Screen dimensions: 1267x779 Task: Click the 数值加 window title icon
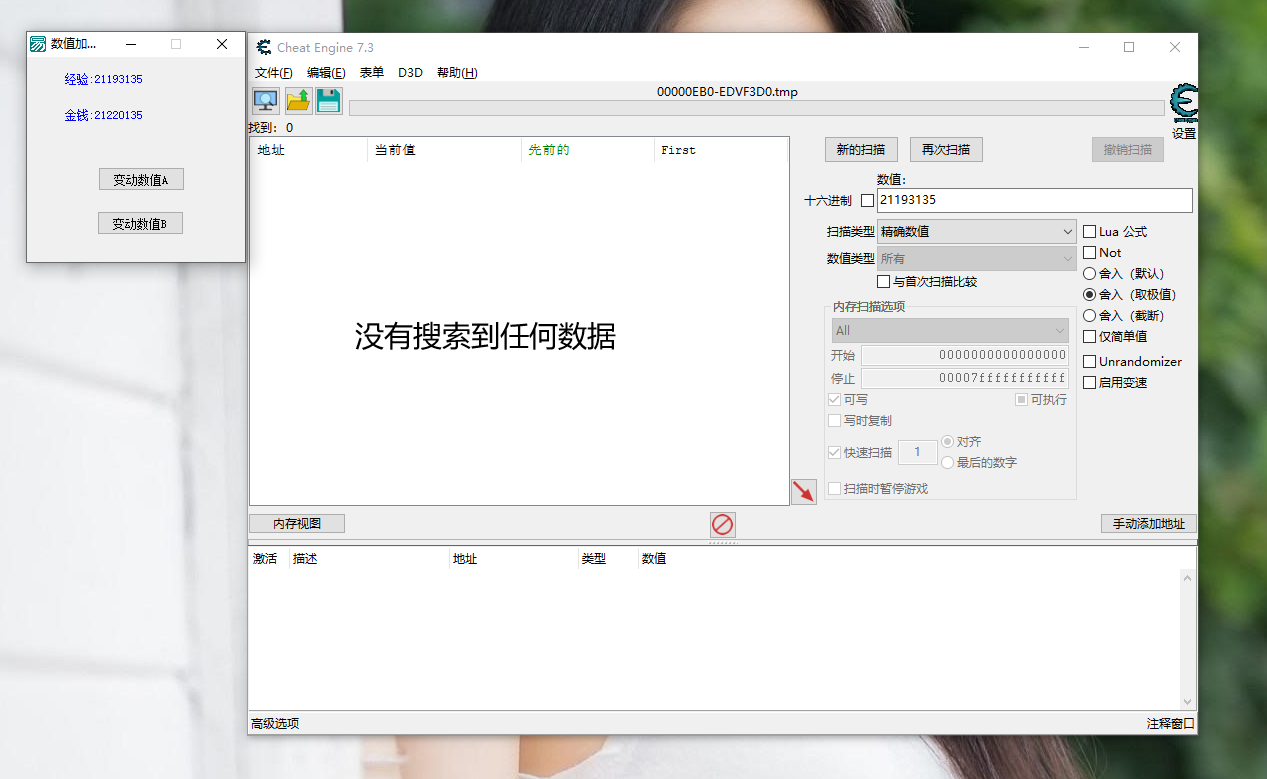[x=38, y=44]
